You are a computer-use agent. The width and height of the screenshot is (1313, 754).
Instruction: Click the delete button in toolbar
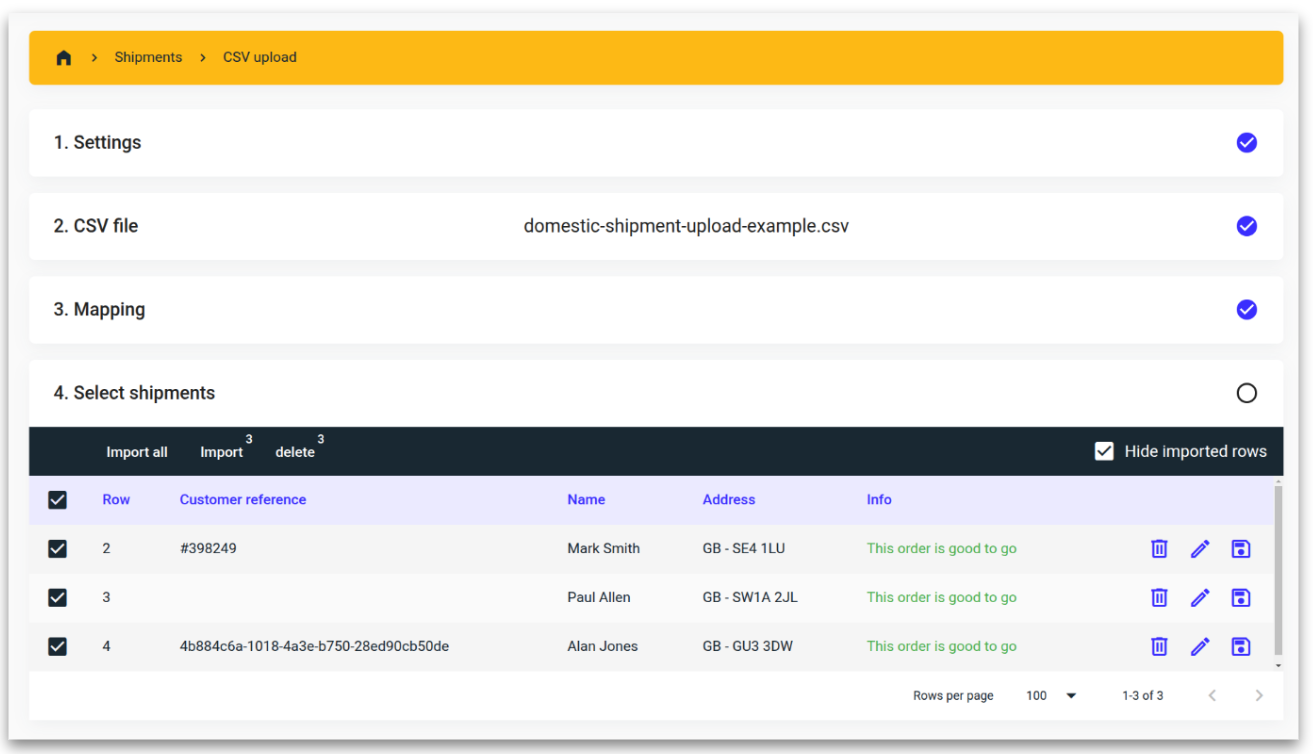(x=295, y=452)
